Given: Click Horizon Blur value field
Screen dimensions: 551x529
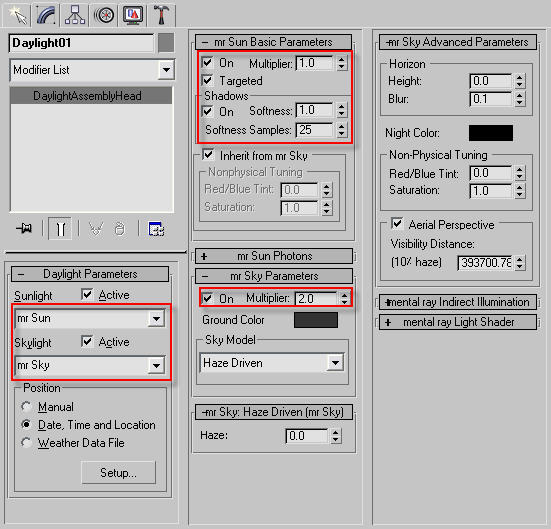Looking at the screenshot, I should click(491, 99).
